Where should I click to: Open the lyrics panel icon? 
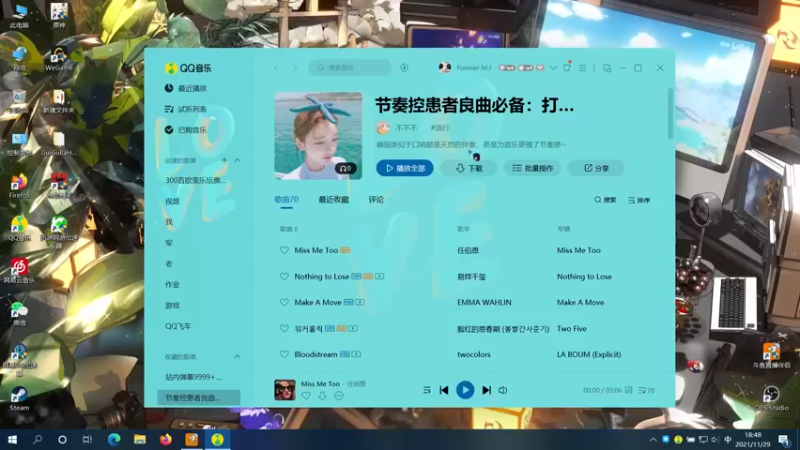point(628,390)
